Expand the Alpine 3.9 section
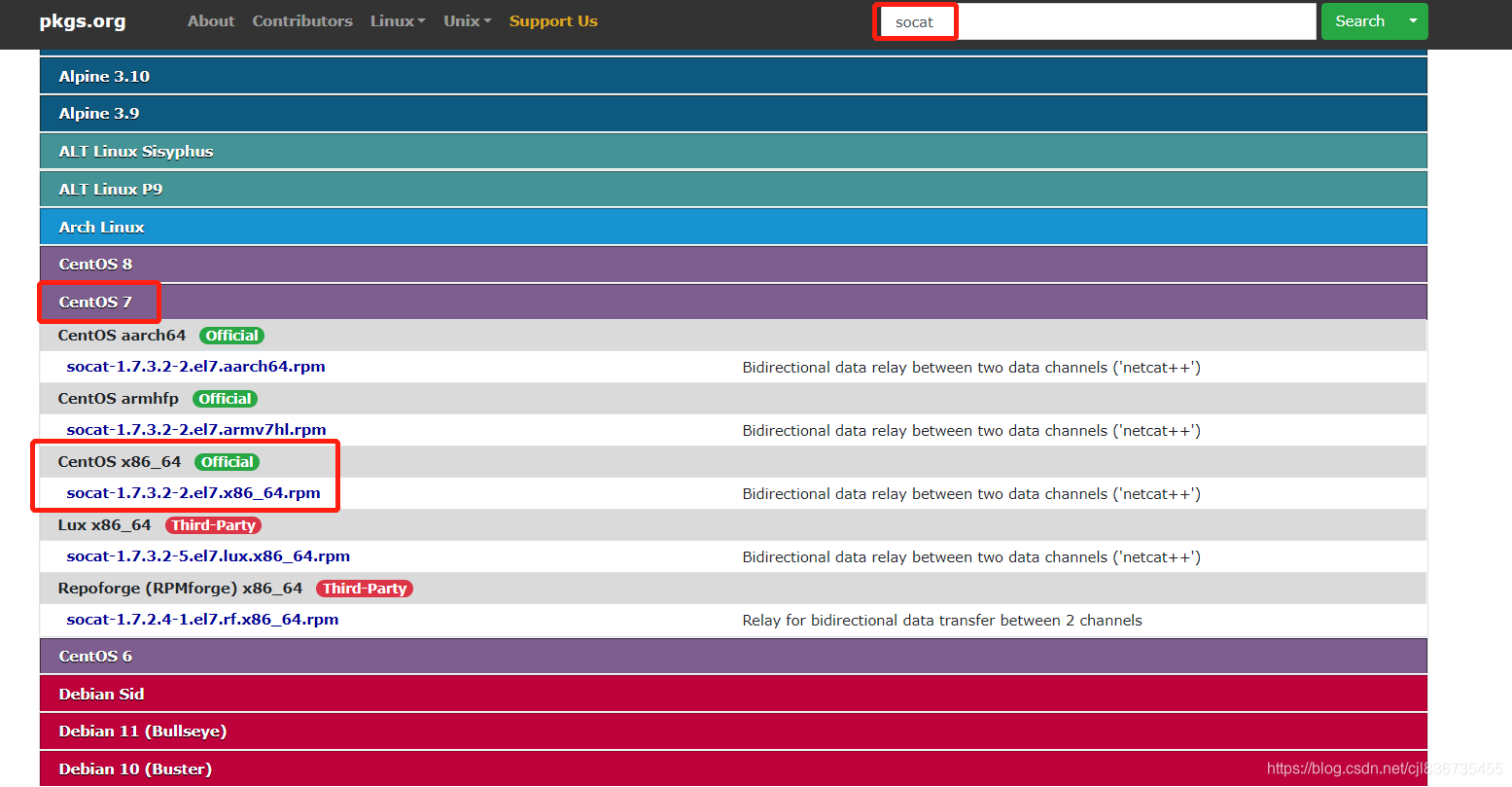 point(733,114)
